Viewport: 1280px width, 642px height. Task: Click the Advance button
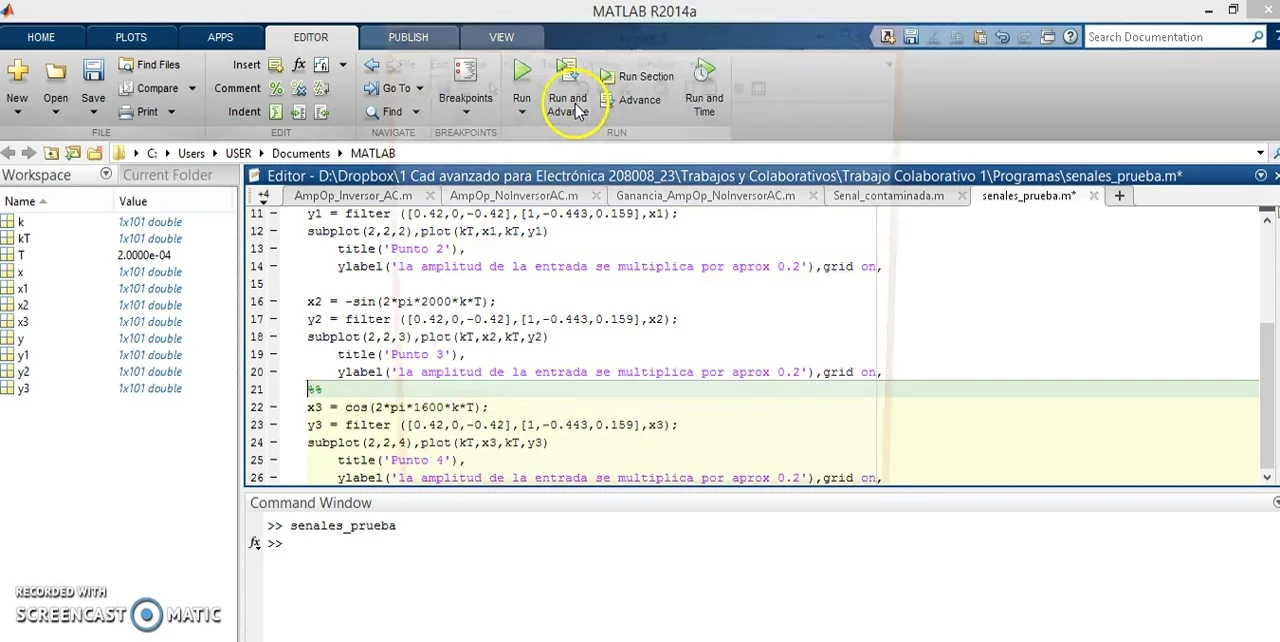(631, 100)
